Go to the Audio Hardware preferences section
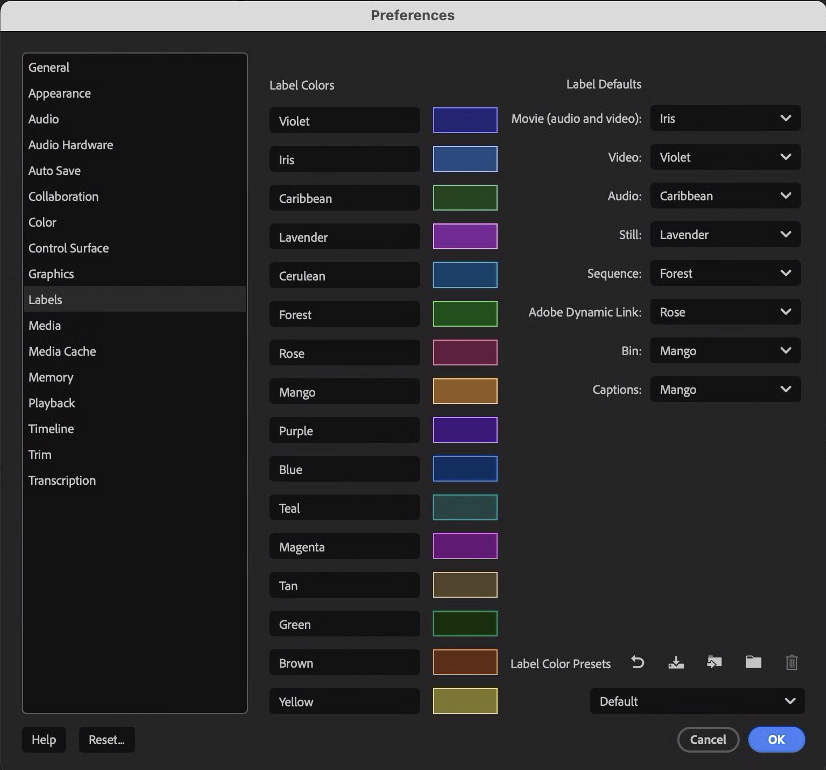 pyautogui.click(x=70, y=145)
